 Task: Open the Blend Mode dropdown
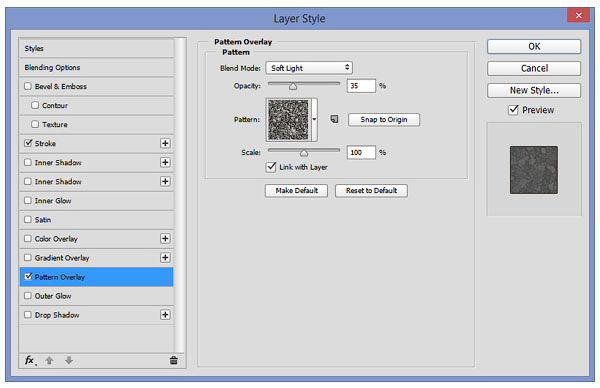point(309,68)
